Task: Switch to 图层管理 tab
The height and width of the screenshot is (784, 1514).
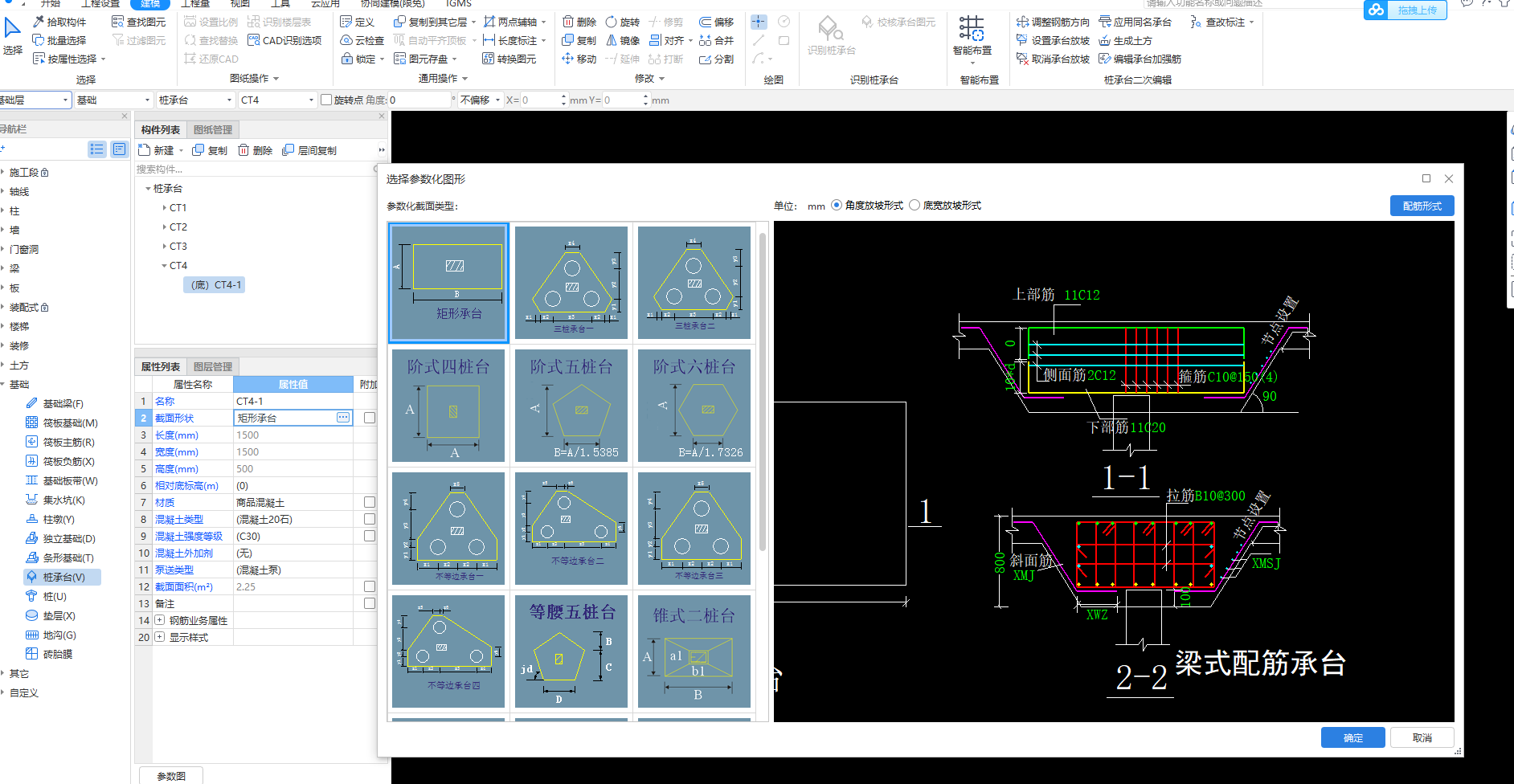Action: click(213, 366)
